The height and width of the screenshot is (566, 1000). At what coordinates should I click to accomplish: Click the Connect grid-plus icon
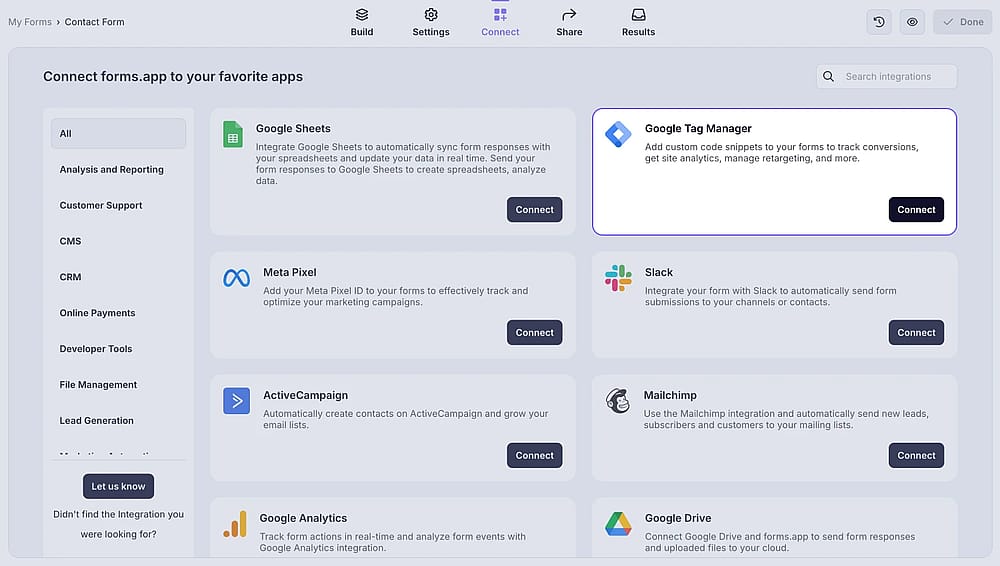(500, 15)
